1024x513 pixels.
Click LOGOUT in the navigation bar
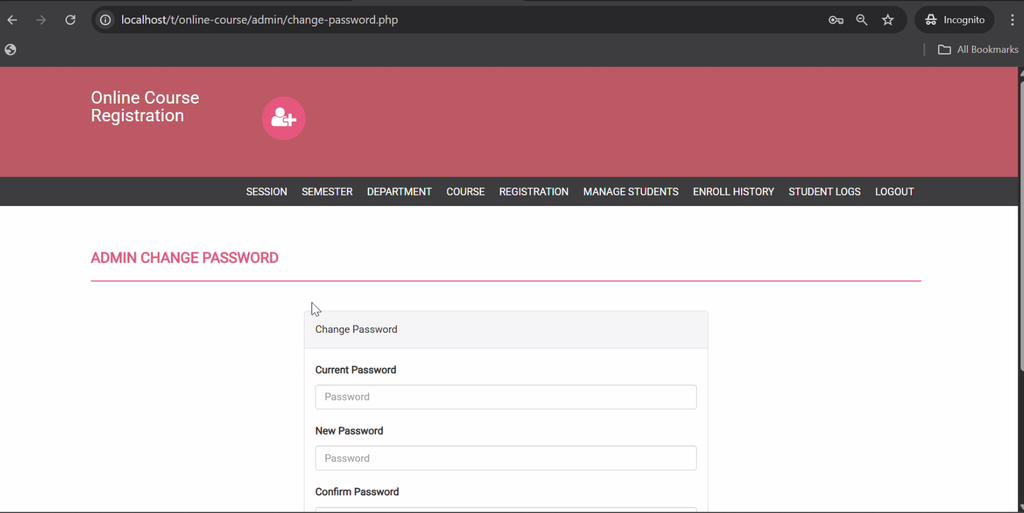(894, 192)
